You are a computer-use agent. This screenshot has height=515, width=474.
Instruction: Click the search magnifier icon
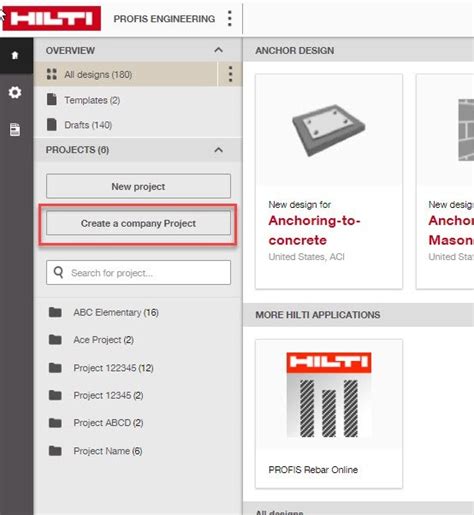pyautogui.click(x=59, y=272)
